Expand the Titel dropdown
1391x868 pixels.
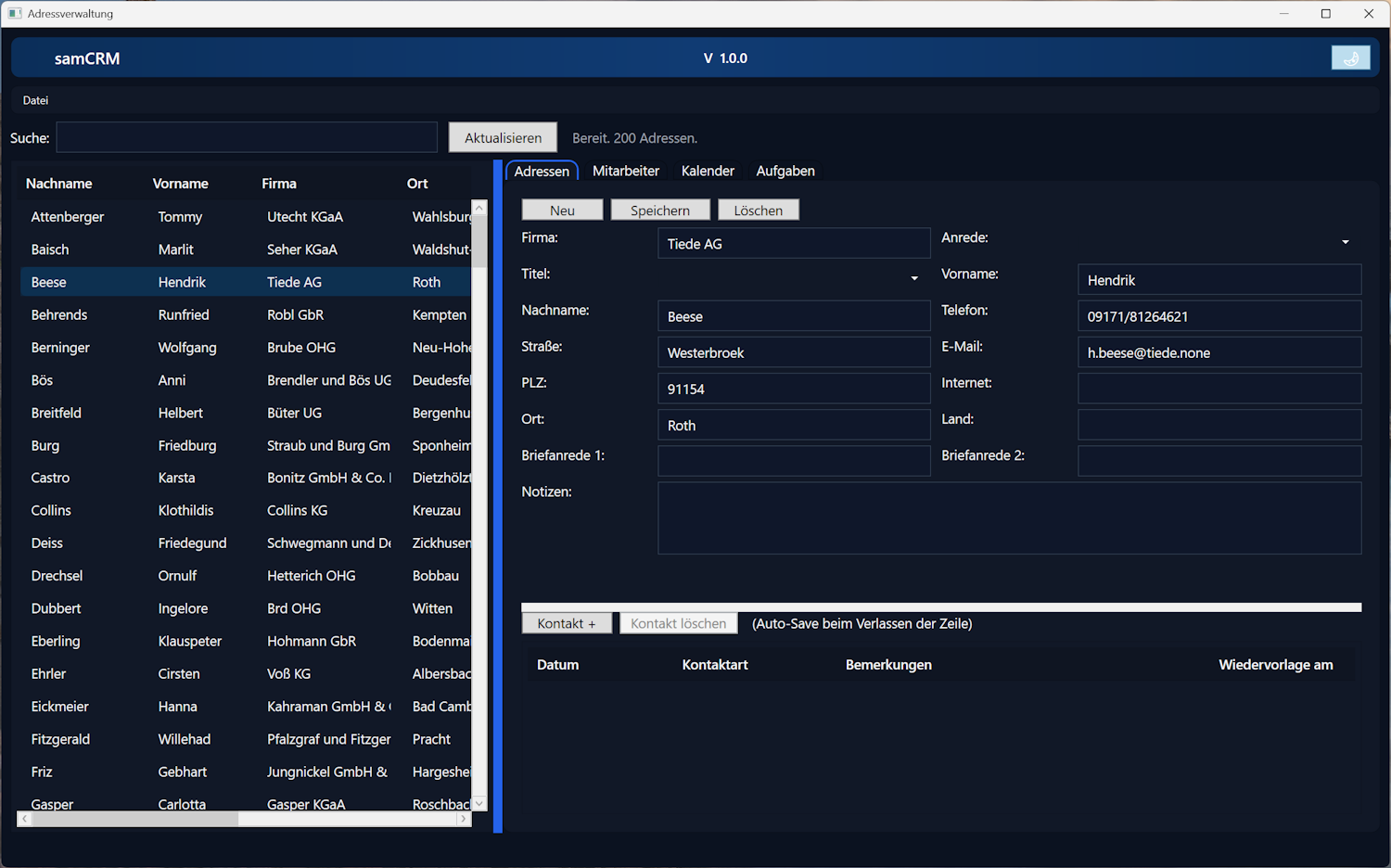(x=913, y=277)
